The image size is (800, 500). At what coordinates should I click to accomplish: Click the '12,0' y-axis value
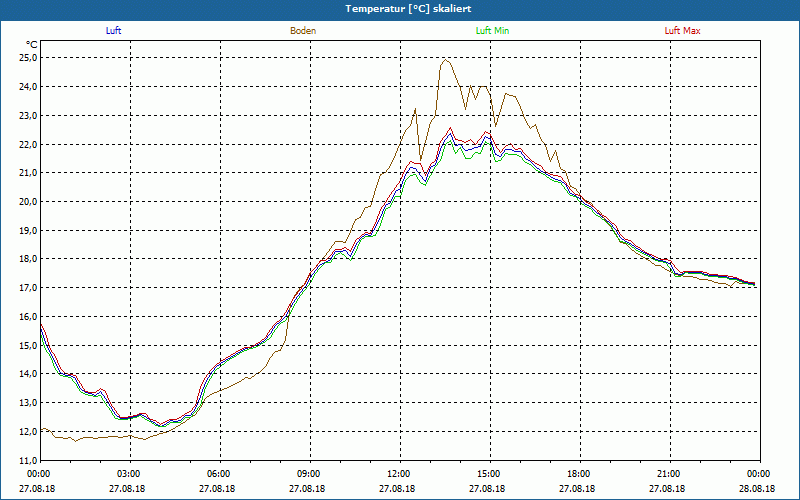(x=28, y=432)
